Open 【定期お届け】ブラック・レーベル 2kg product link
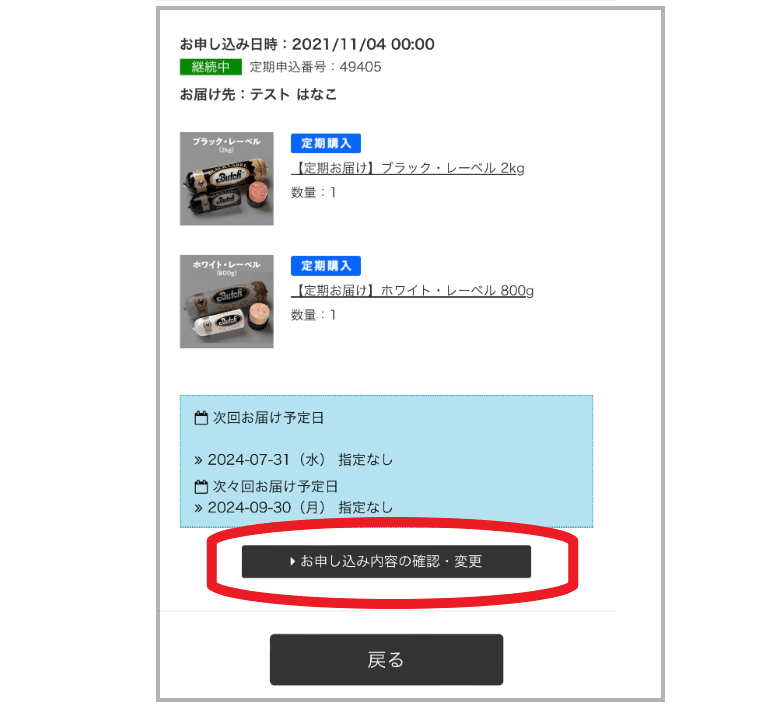 (408, 168)
